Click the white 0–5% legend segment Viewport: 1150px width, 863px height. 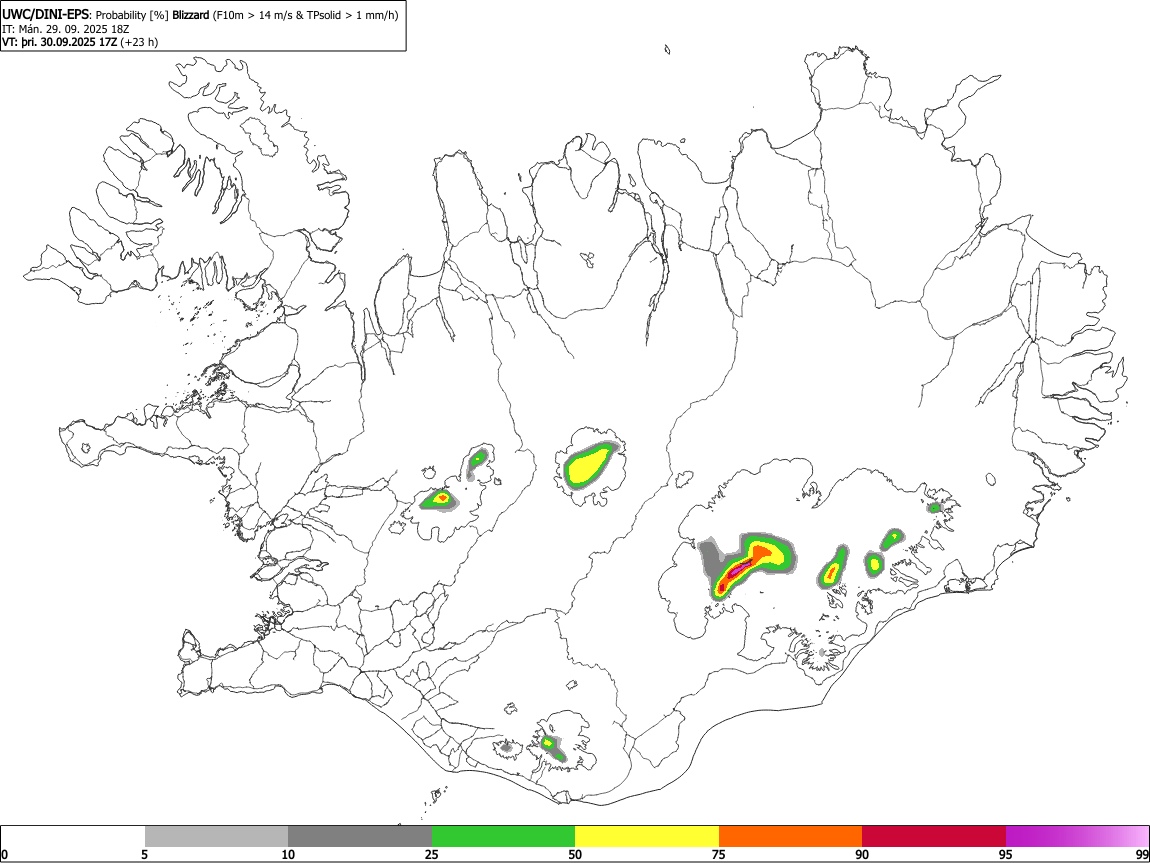73,837
